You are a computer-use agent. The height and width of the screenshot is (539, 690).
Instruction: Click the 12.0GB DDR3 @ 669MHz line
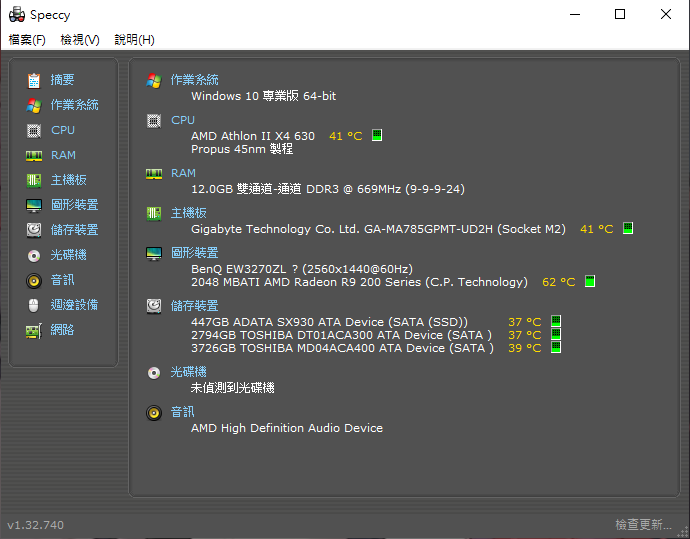click(x=328, y=189)
